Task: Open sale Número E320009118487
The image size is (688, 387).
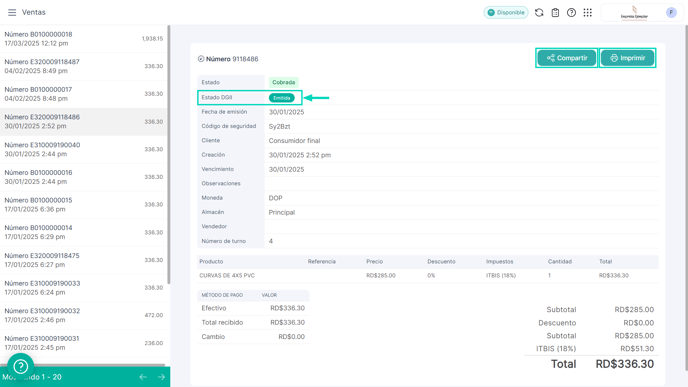Action: click(83, 66)
